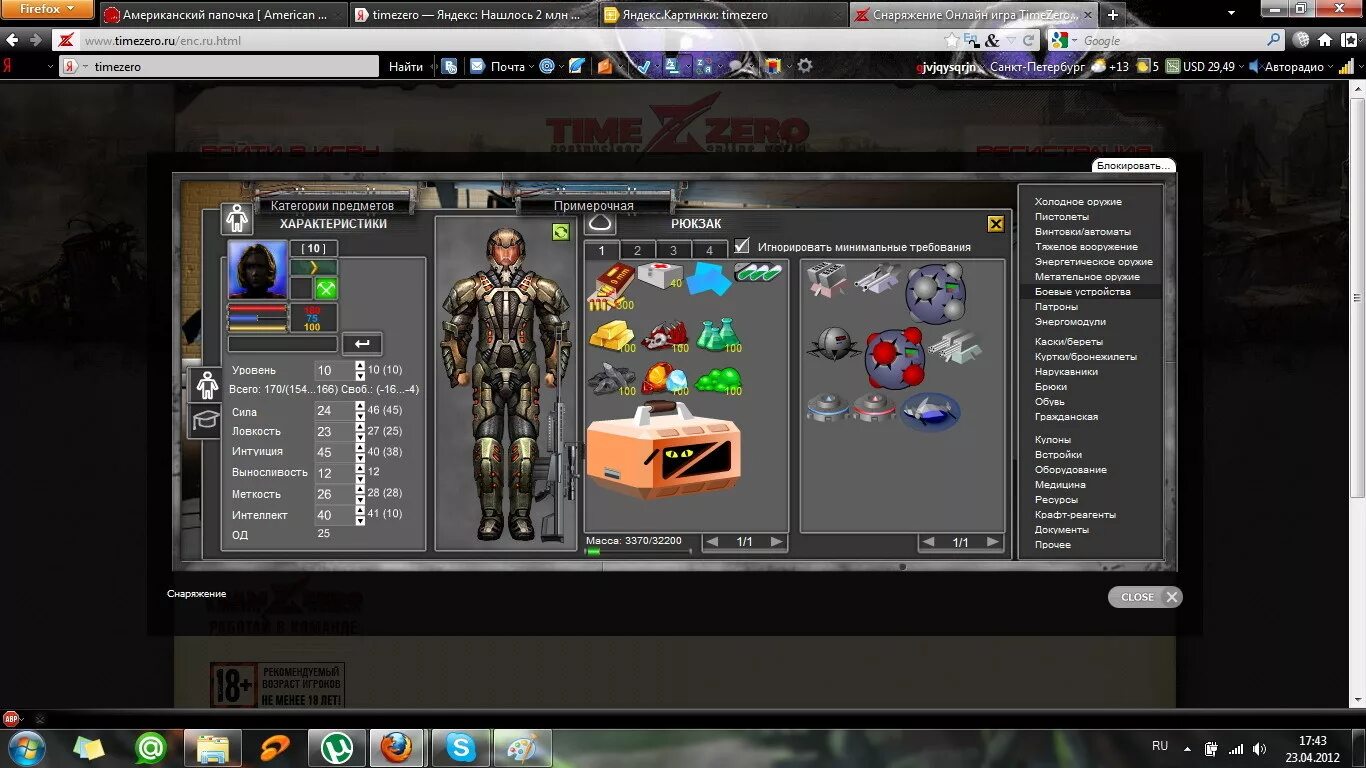Click the character name input field

point(283,344)
